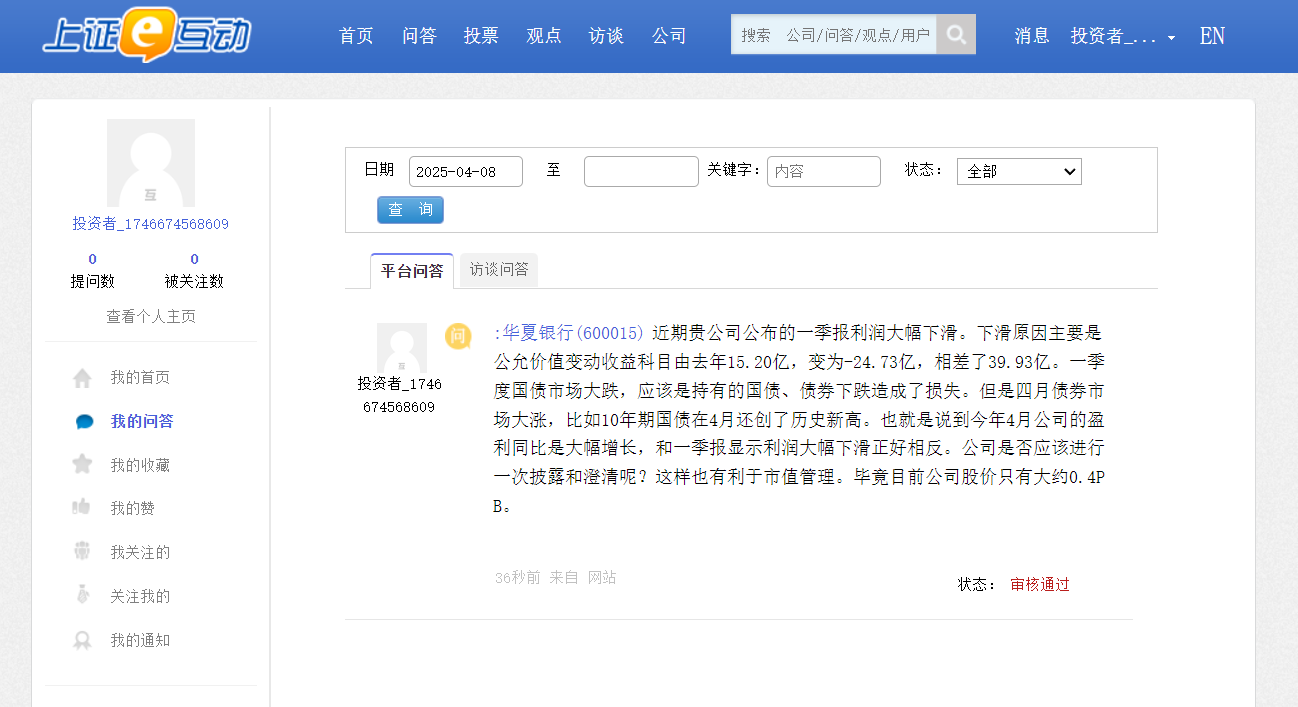Viewport: 1298px width, 707px height.
Task: Open 我的问答 in sidebar
Action: point(142,422)
